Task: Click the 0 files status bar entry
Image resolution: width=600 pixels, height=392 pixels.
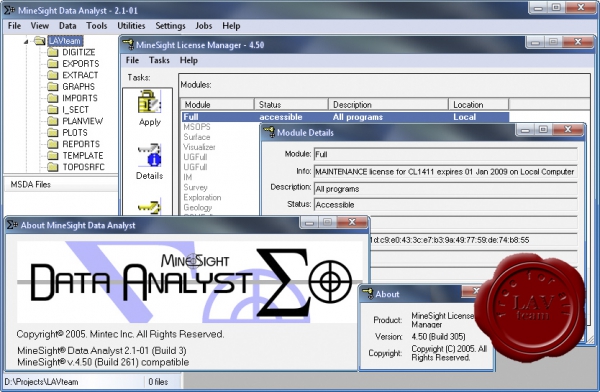Action: [158, 382]
